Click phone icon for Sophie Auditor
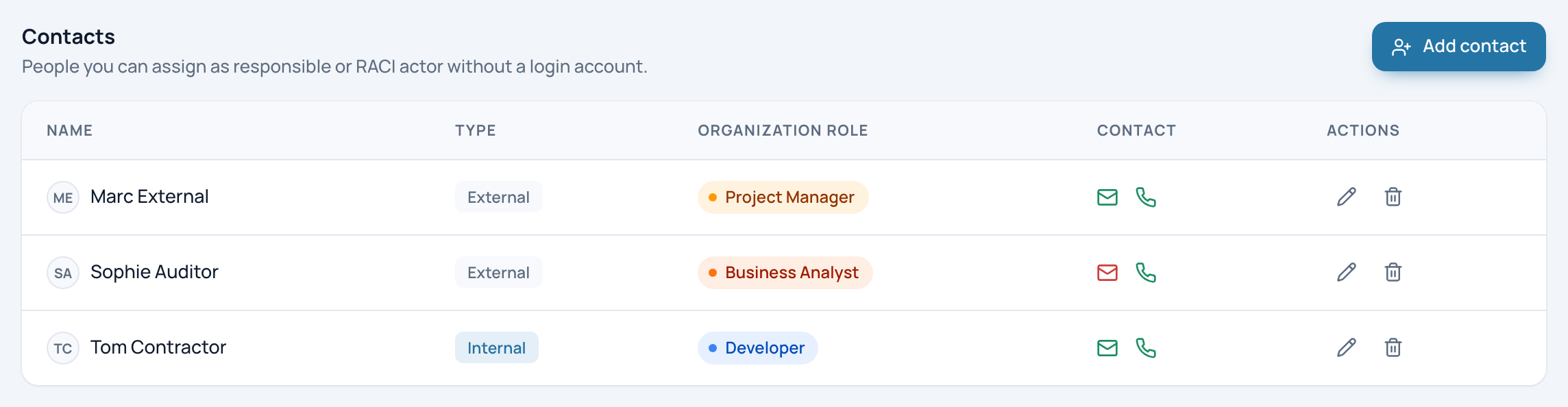 click(1146, 273)
